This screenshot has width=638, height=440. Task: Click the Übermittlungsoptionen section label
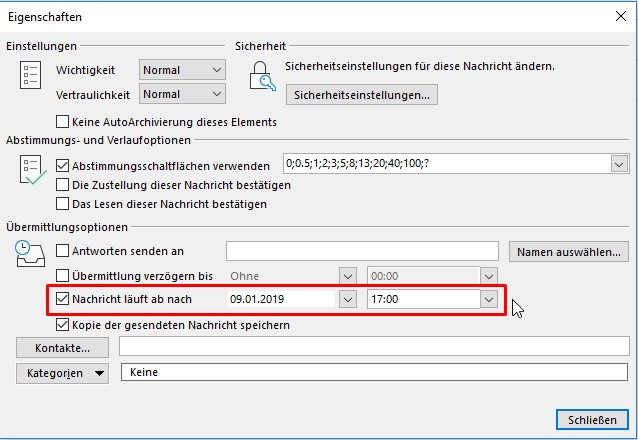coord(67,227)
